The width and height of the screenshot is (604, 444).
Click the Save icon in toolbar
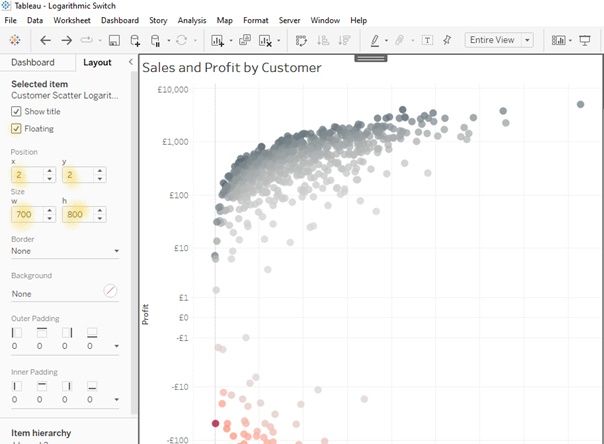coord(113,41)
